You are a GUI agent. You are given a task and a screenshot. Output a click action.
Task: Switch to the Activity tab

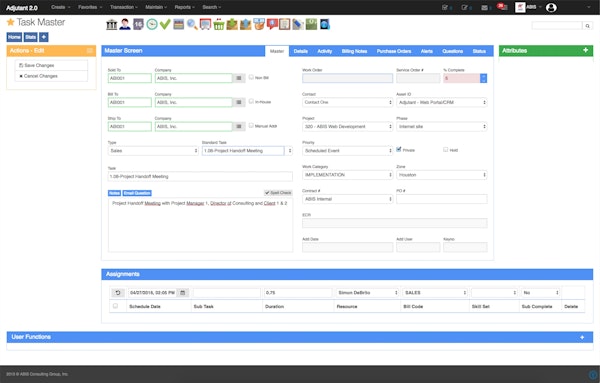[x=325, y=51]
